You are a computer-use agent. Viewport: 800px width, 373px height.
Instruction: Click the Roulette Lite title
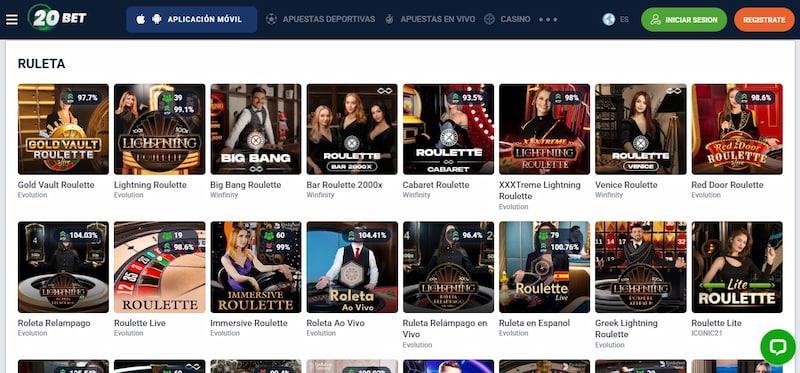[x=717, y=323]
